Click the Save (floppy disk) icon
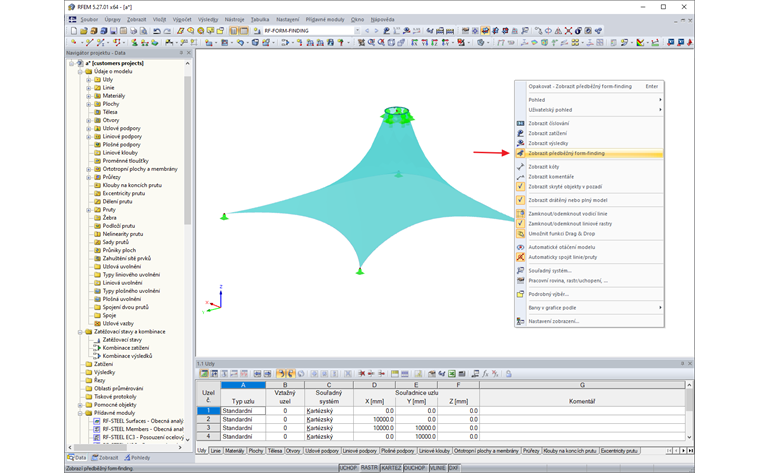This screenshot has height=473, width=760. [x=113, y=31]
